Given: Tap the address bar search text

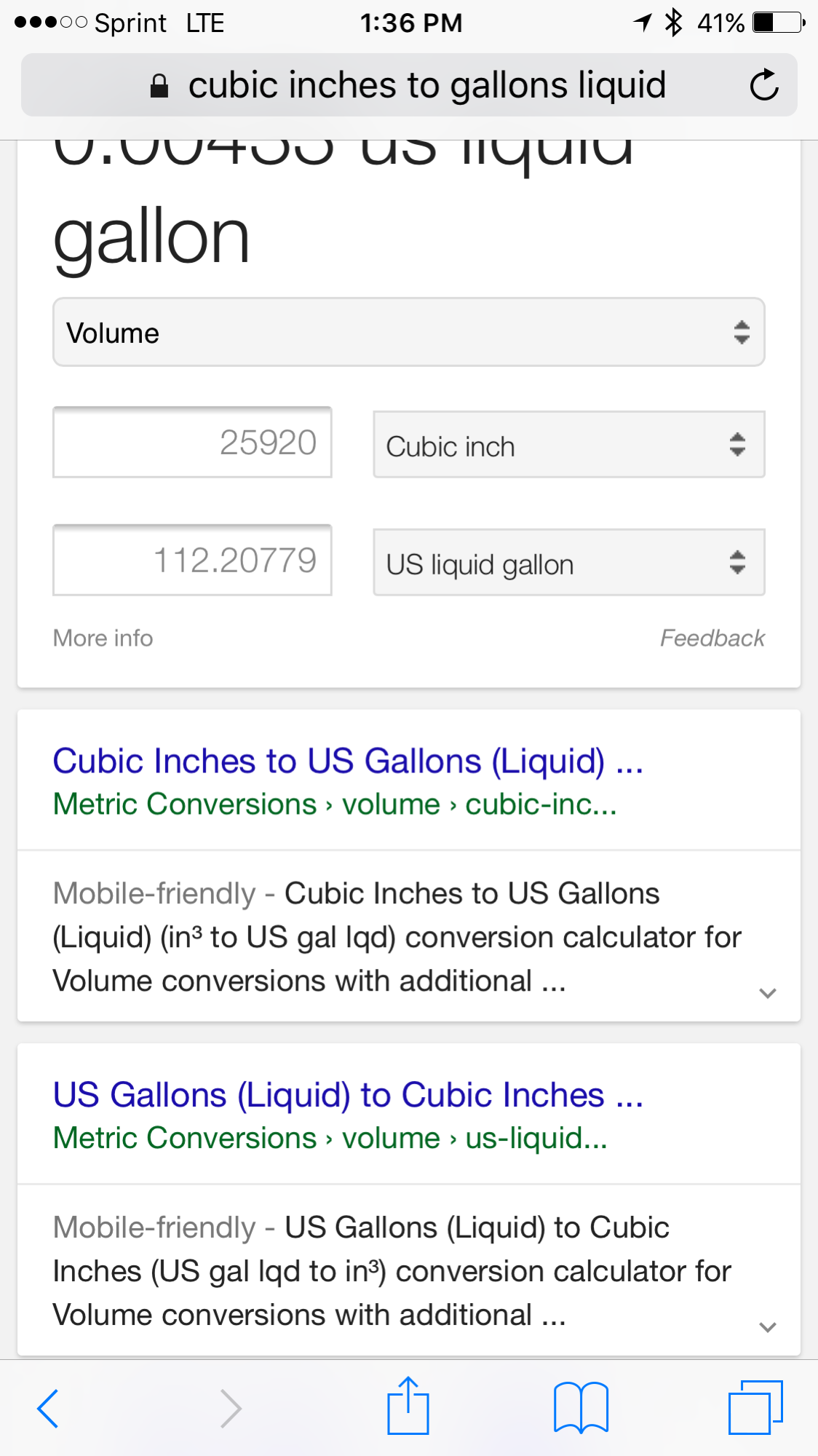Looking at the screenshot, I should pos(426,85).
